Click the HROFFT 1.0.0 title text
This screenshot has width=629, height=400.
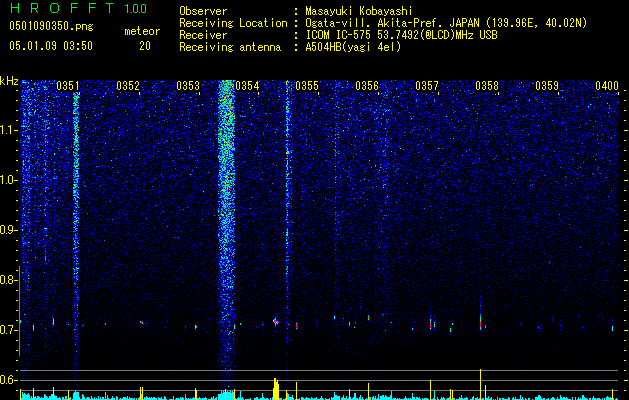point(79,8)
